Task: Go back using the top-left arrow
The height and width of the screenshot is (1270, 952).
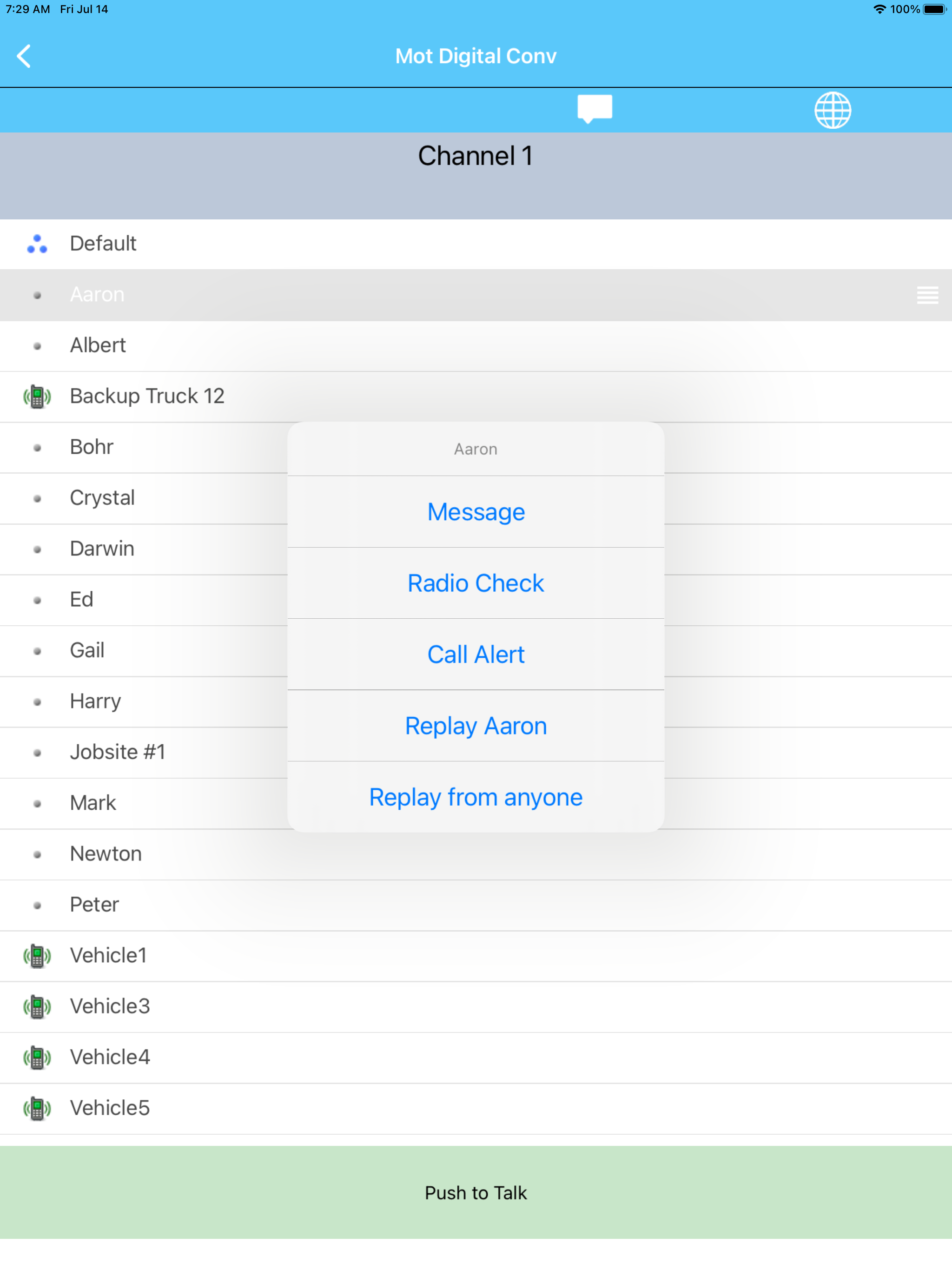Action: tap(24, 56)
